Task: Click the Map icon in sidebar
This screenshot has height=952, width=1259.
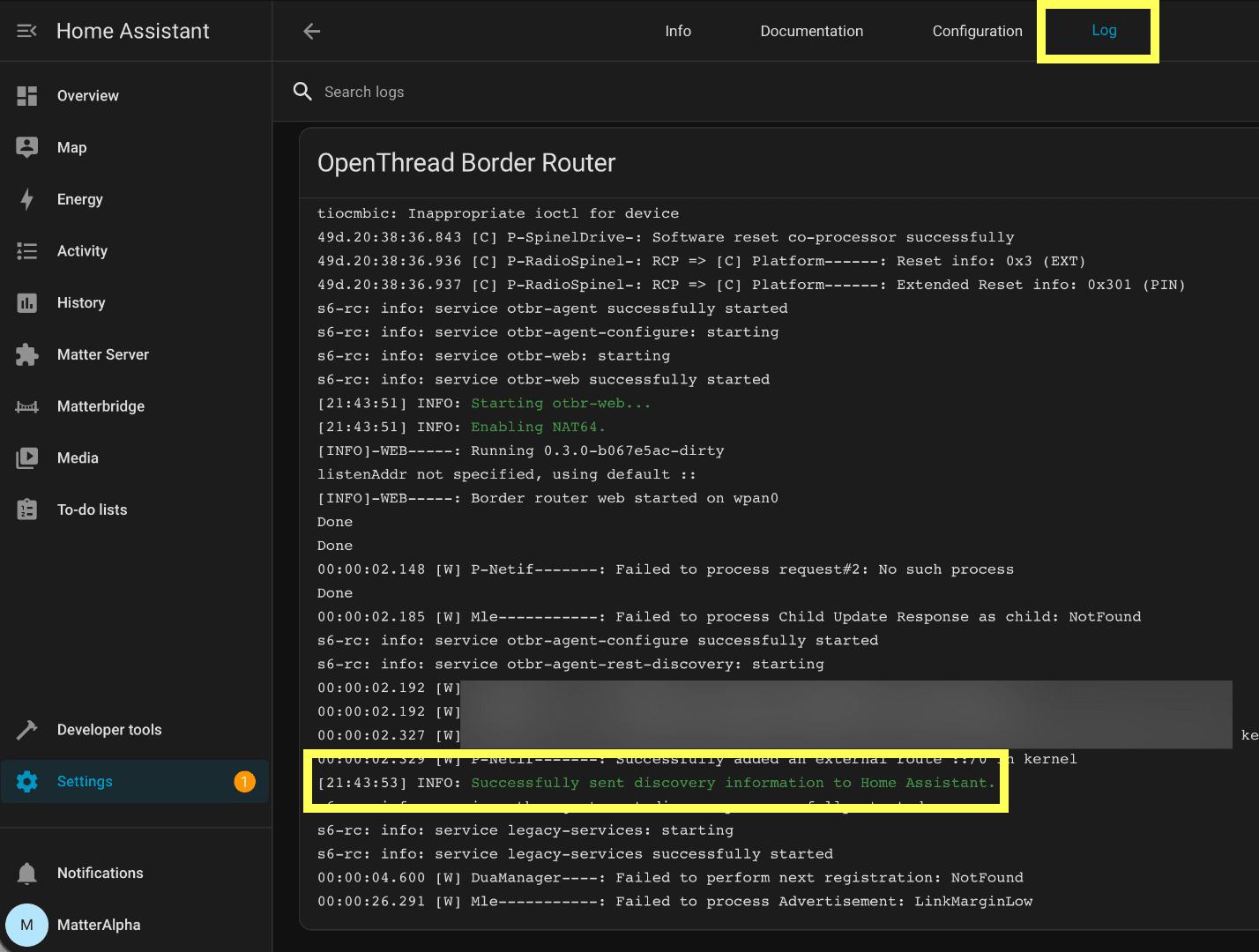Action: [26, 147]
